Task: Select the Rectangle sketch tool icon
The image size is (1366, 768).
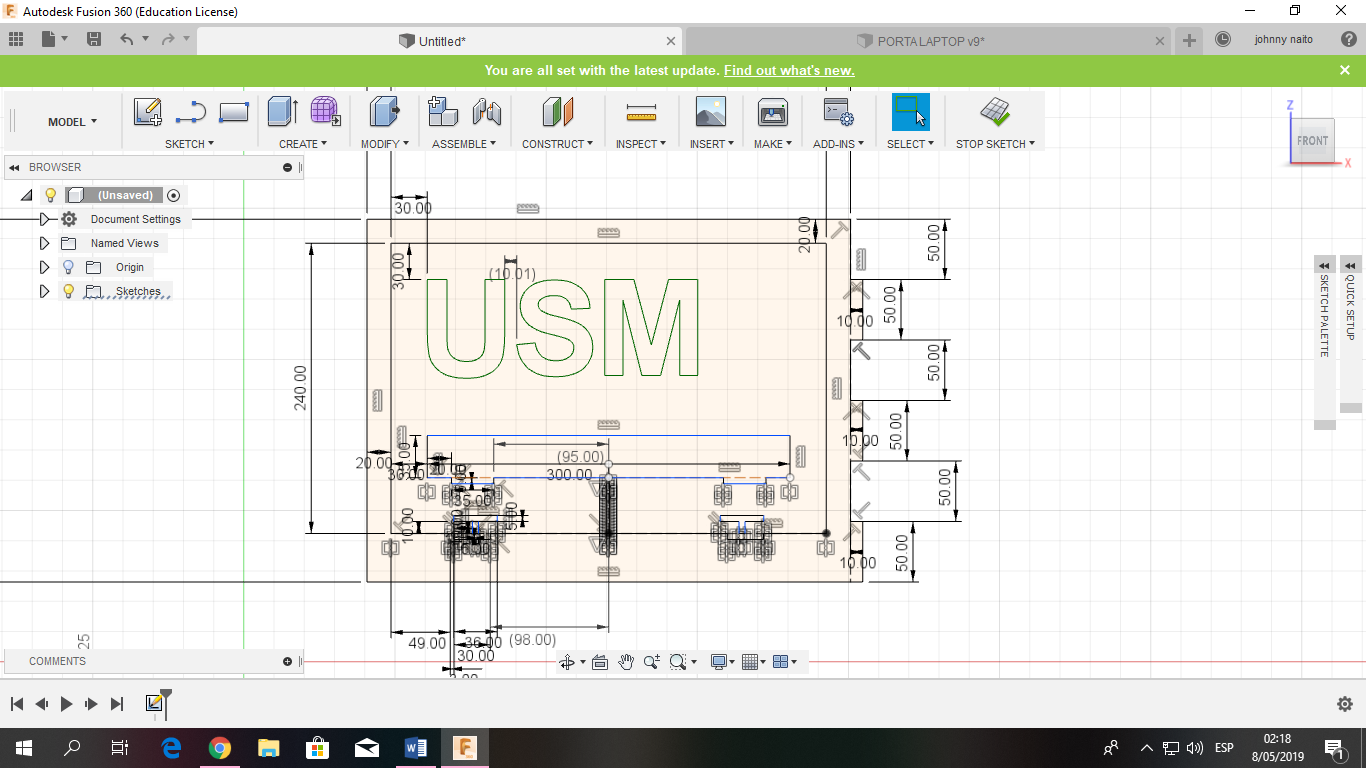Action: [x=233, y=112]
